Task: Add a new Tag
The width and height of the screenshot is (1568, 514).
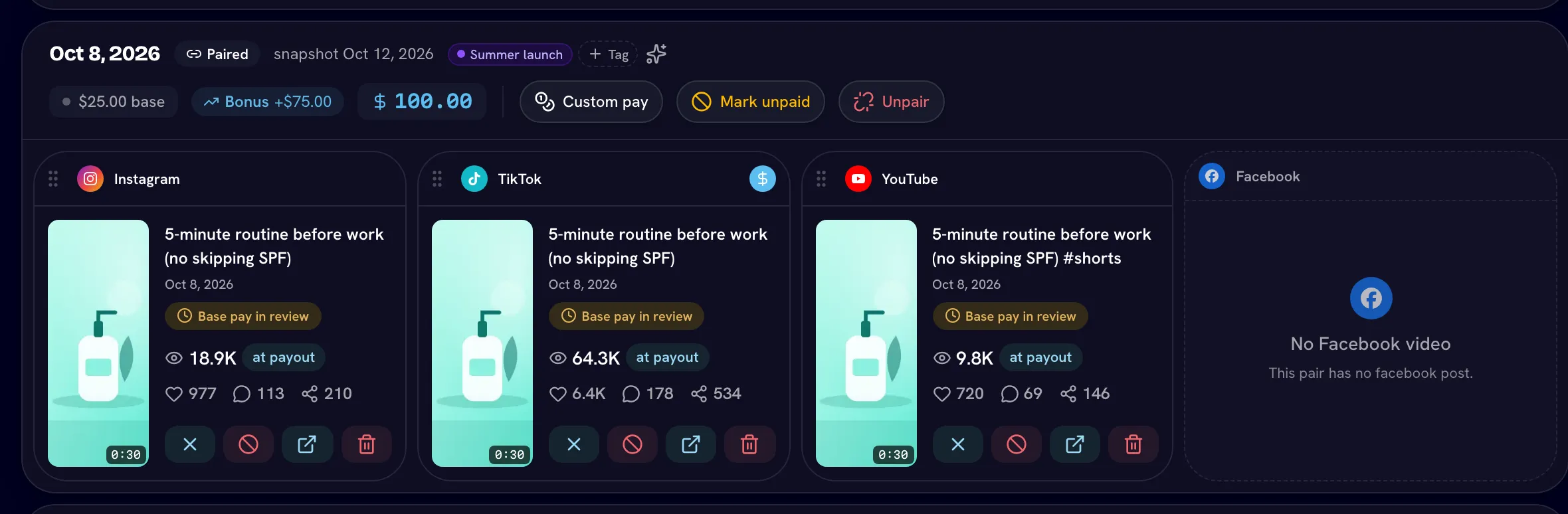Action: pyautogui.click(x=609, y=54)
